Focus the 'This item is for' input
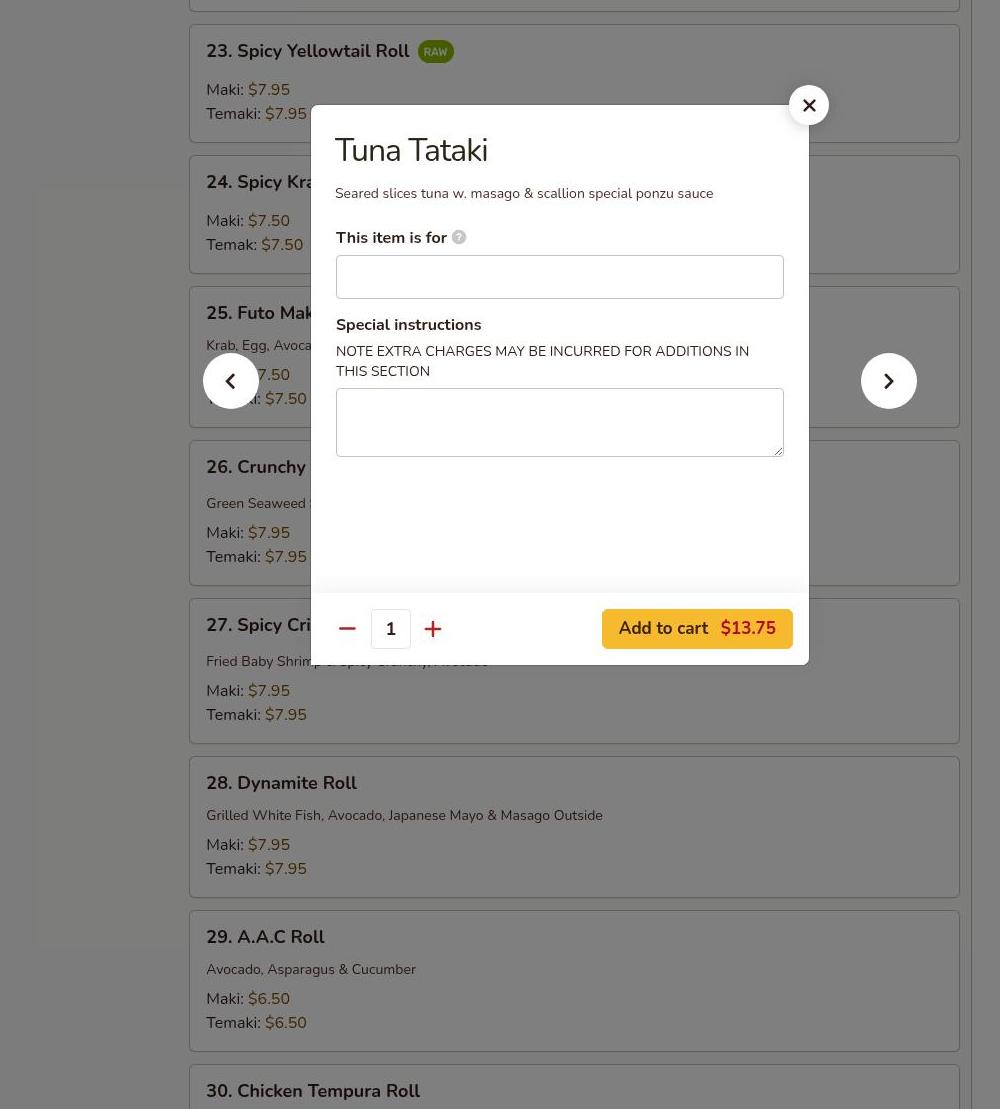This screenshot has width=1000, height=1109. click(x=559, y=277)
